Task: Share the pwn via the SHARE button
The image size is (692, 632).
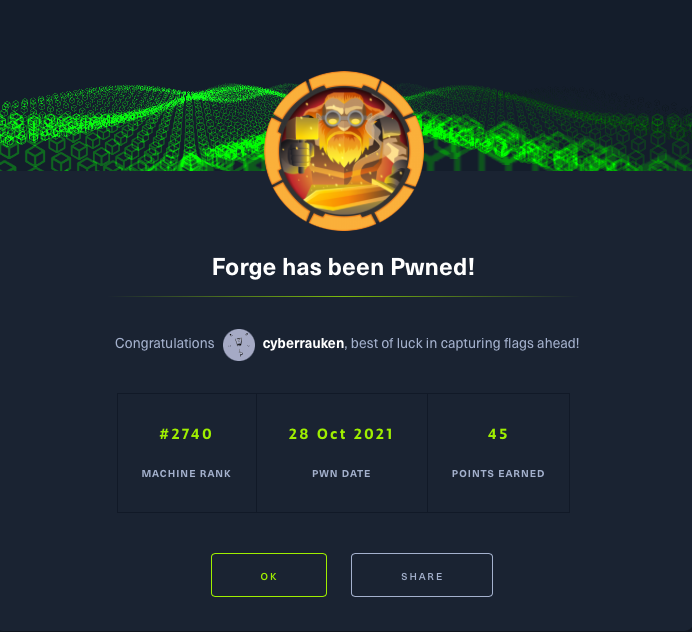Action: pos(422,575)
